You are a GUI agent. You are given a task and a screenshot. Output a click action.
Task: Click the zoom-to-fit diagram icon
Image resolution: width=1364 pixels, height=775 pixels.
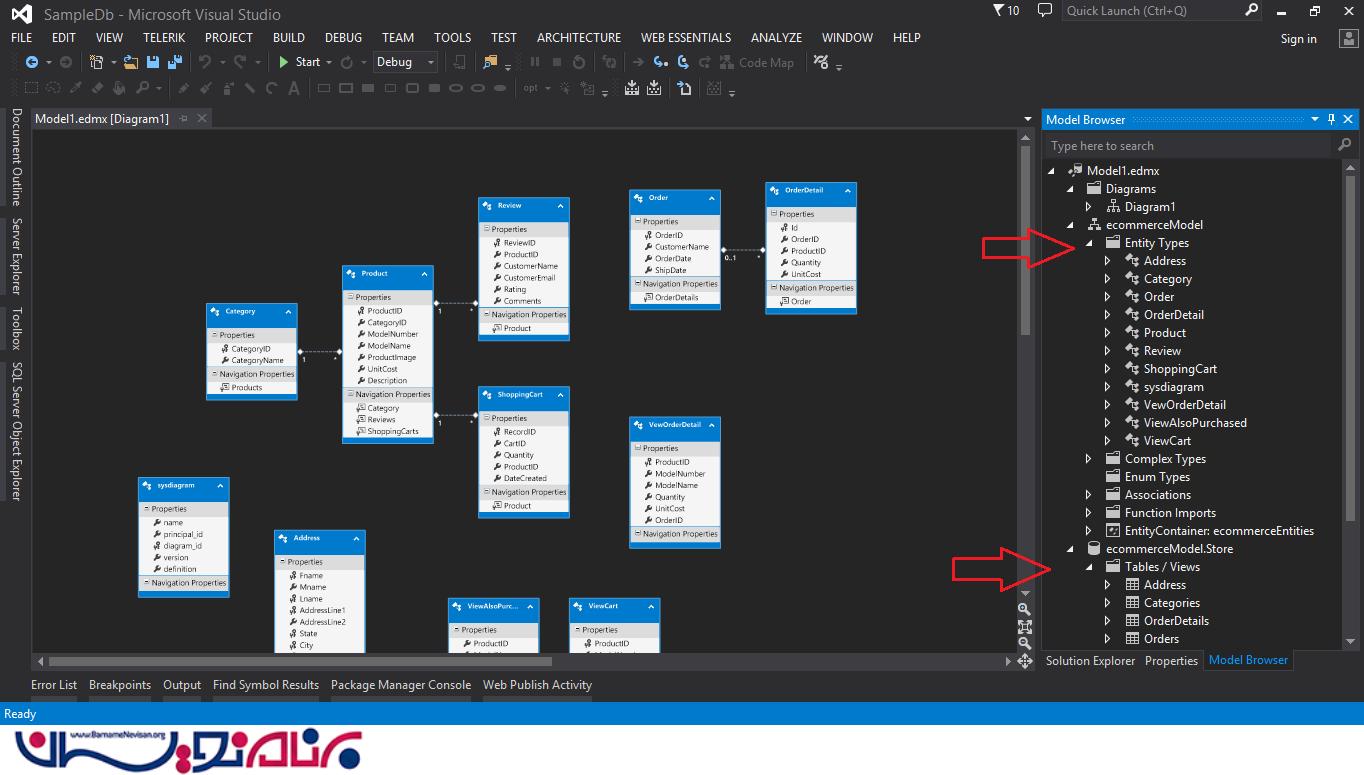coord(1024,627)
